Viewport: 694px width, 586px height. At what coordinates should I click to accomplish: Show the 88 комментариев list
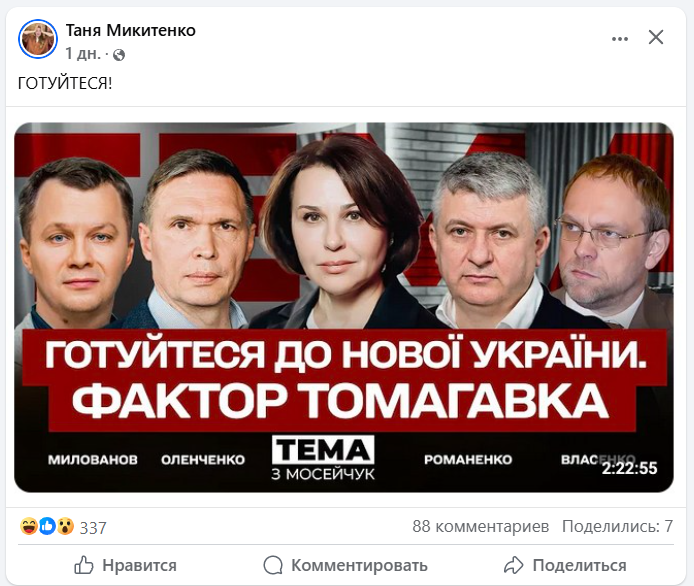pyautogui.click(x=481, y=527)
